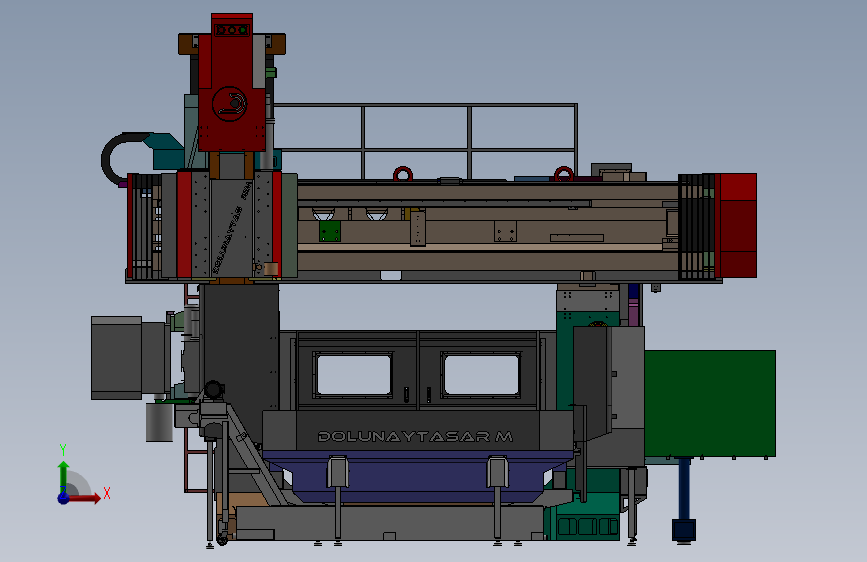867x562 pixels.
Task: Select the left window of the enclosure door
Action: tap(353, 374)
